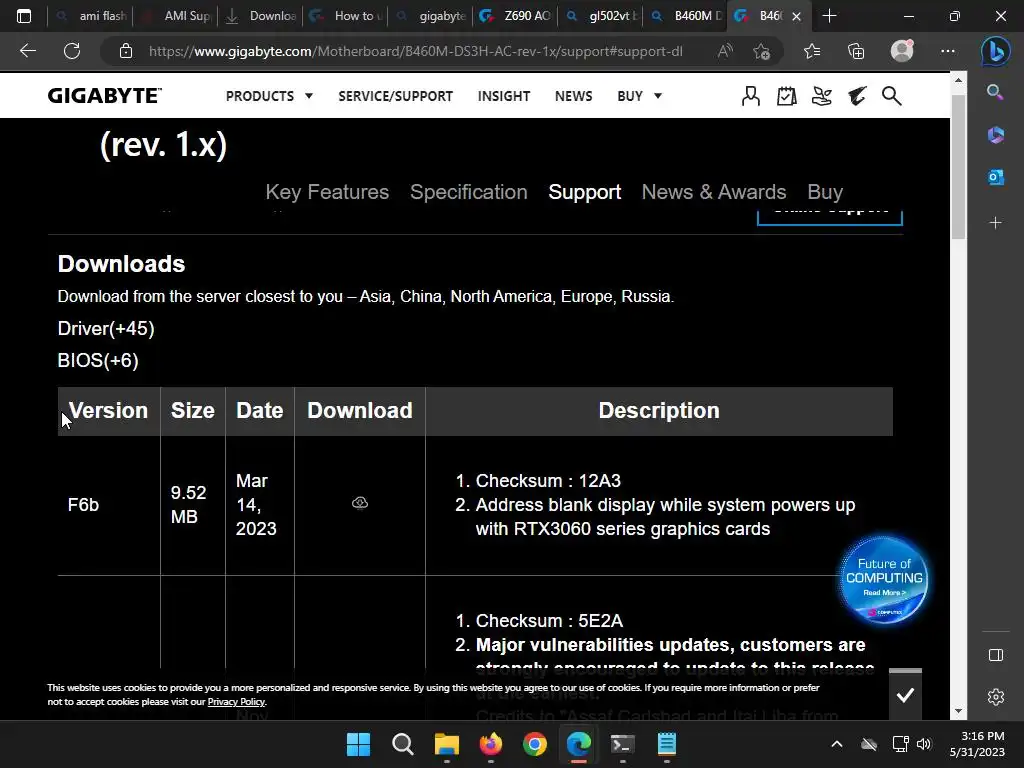Select the Support section tab
Image resolution: width=1024 pixels, height=768 pixels.
(584, 192)
